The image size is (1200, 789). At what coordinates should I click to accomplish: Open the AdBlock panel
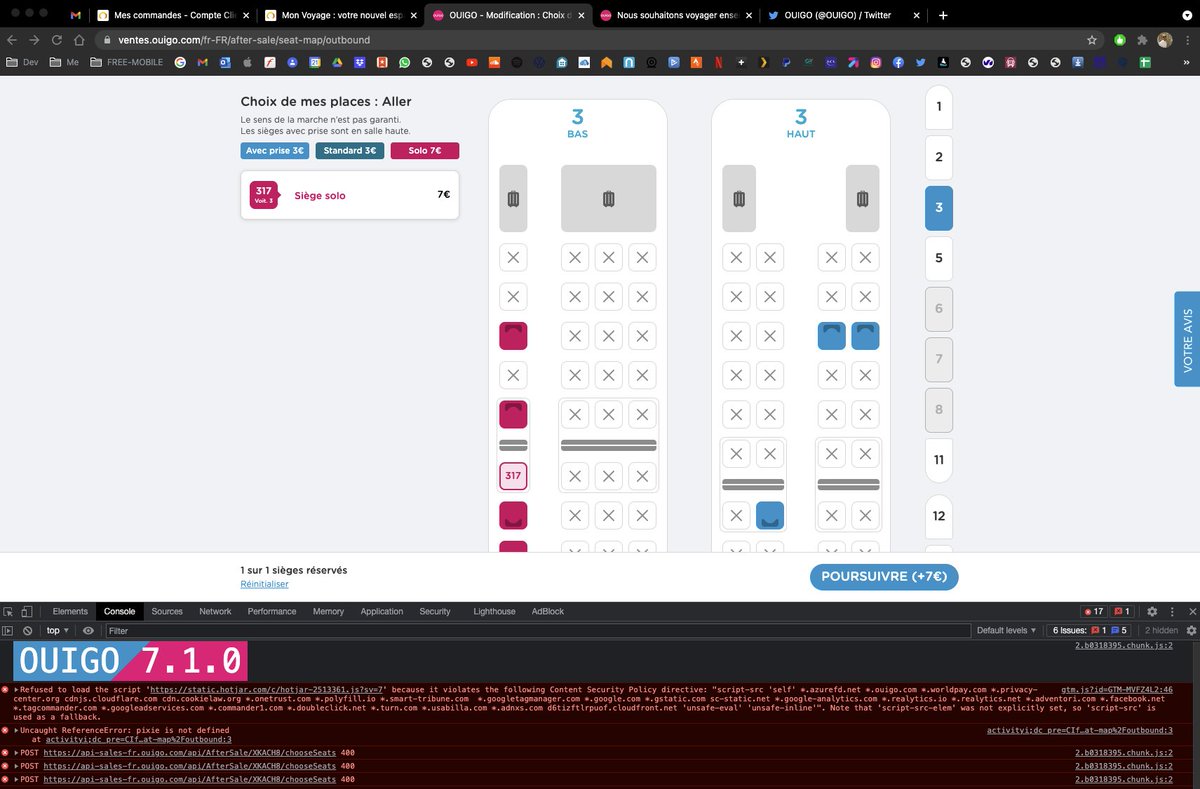click(548, 611)
